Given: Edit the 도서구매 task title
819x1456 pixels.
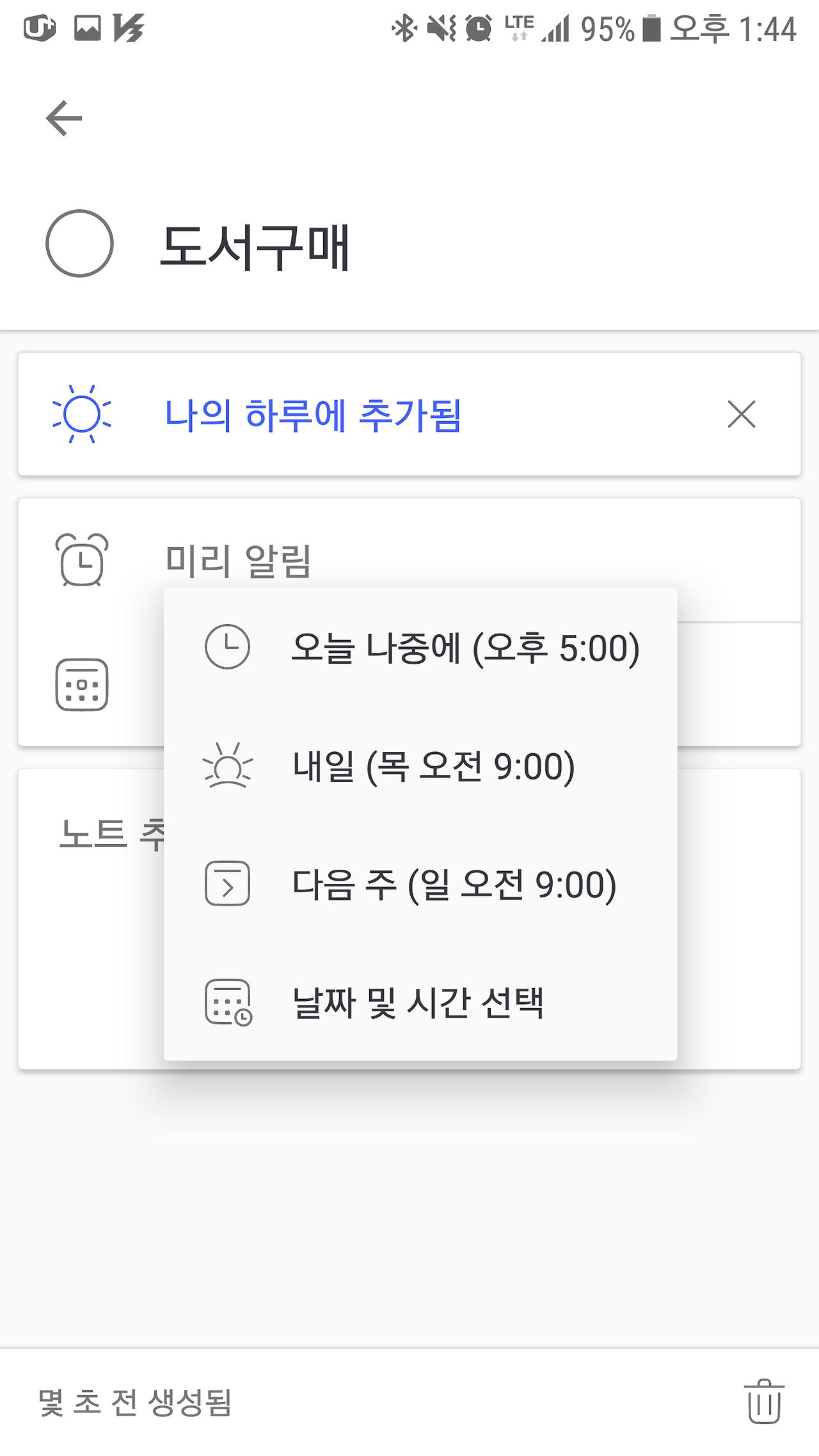Looking at the screenshot, I should click(255, 247).
